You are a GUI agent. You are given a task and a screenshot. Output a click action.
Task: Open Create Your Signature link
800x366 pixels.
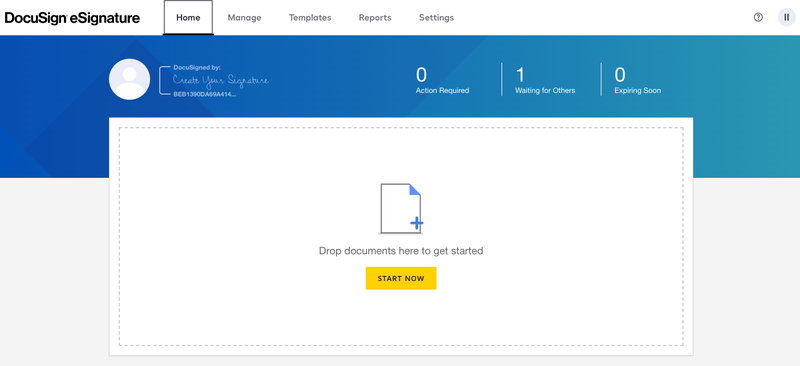(220, 80)
